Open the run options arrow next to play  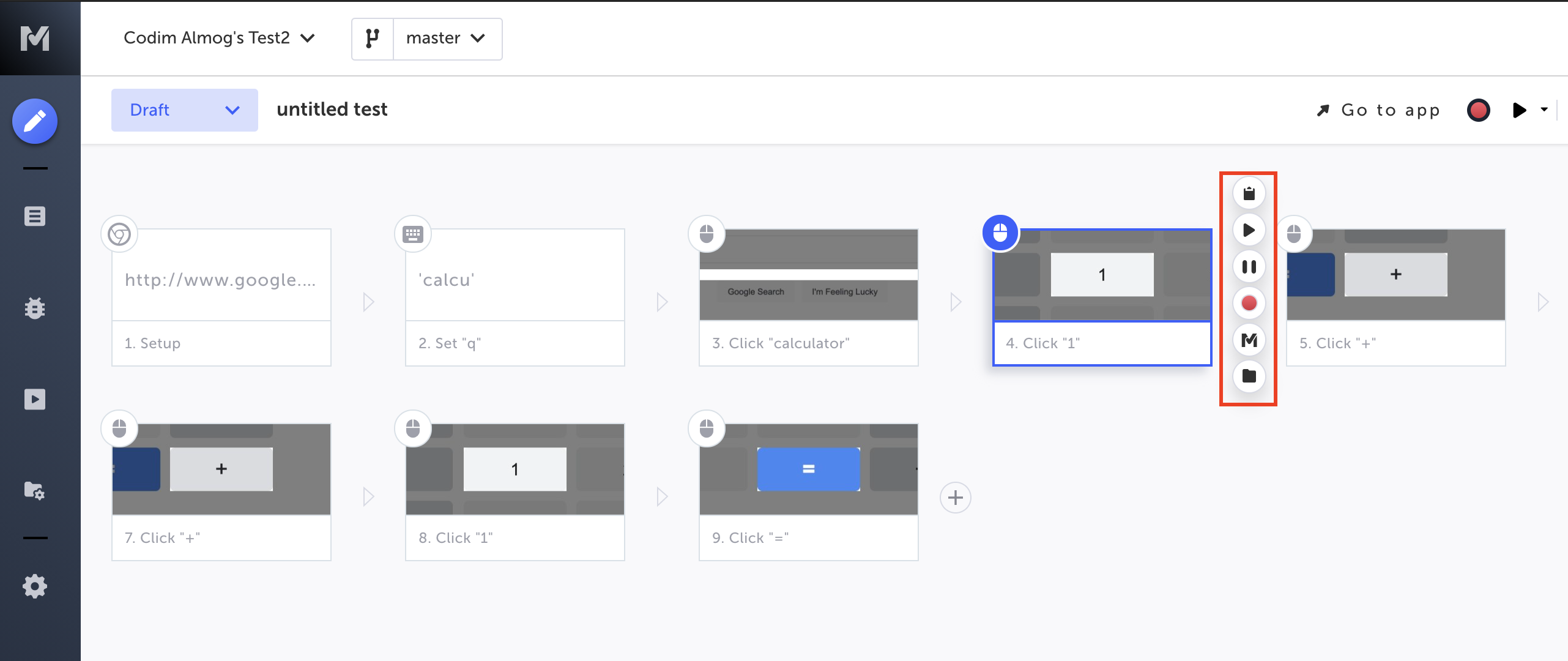[1544, 110]
